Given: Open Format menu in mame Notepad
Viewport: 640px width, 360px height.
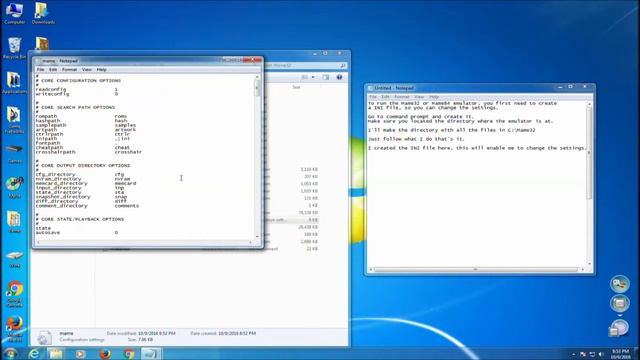Looking at the screenshot, I should tap(69, 70).
